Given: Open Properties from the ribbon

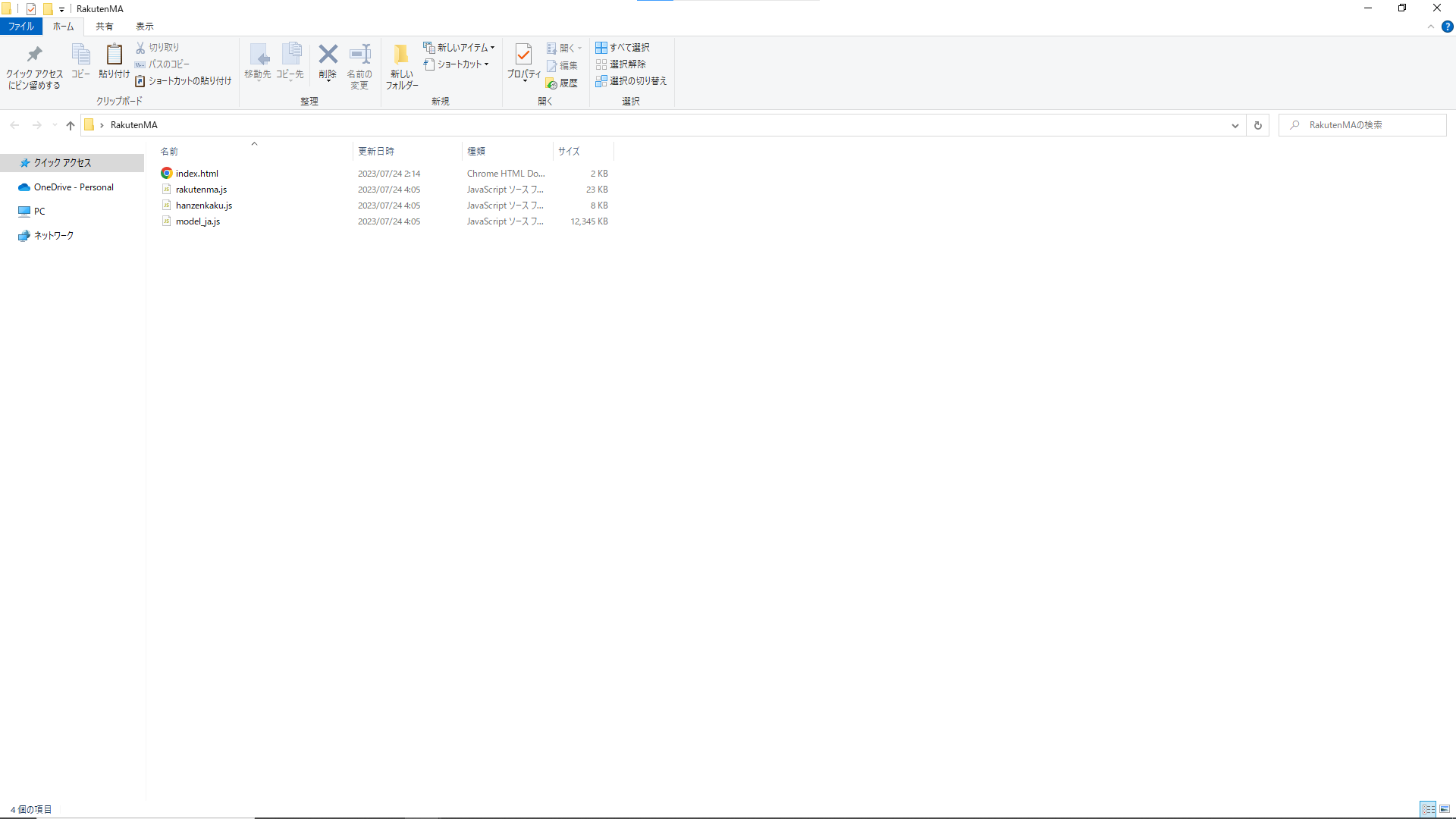Looking at the screenshot, I should 523,55.
